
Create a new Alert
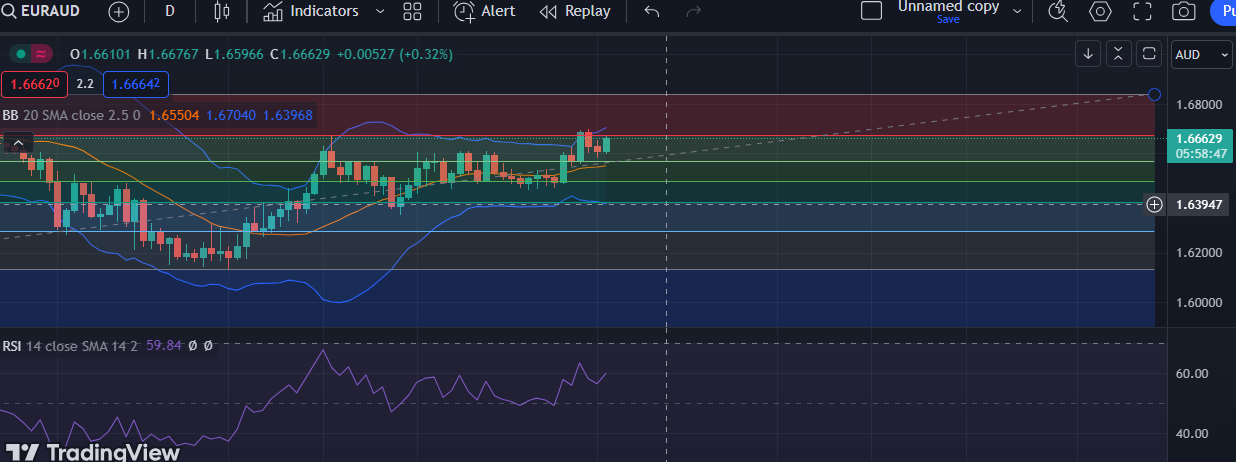tap(485, 11)
